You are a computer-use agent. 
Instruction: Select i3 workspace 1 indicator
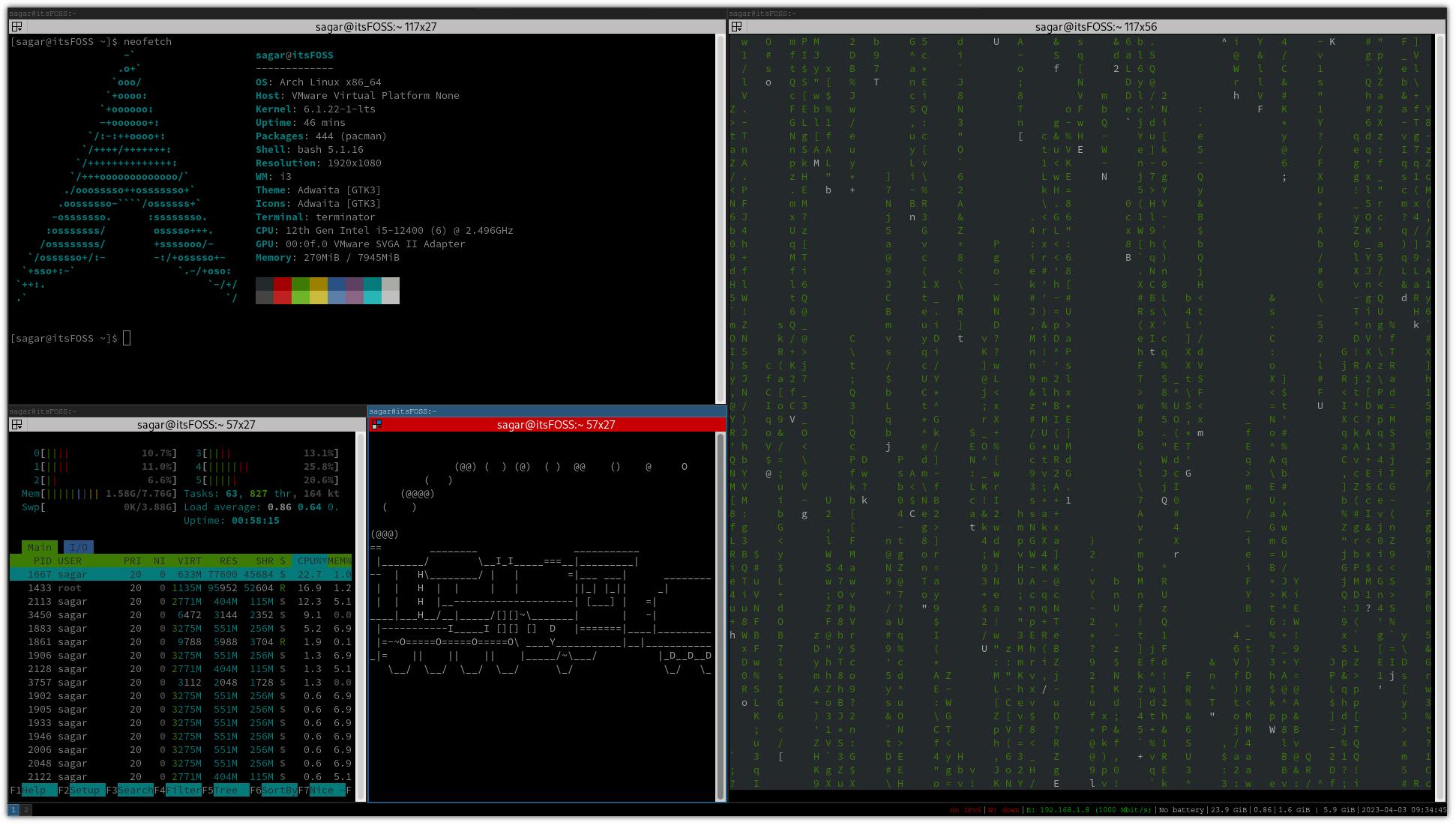[13, 810]
